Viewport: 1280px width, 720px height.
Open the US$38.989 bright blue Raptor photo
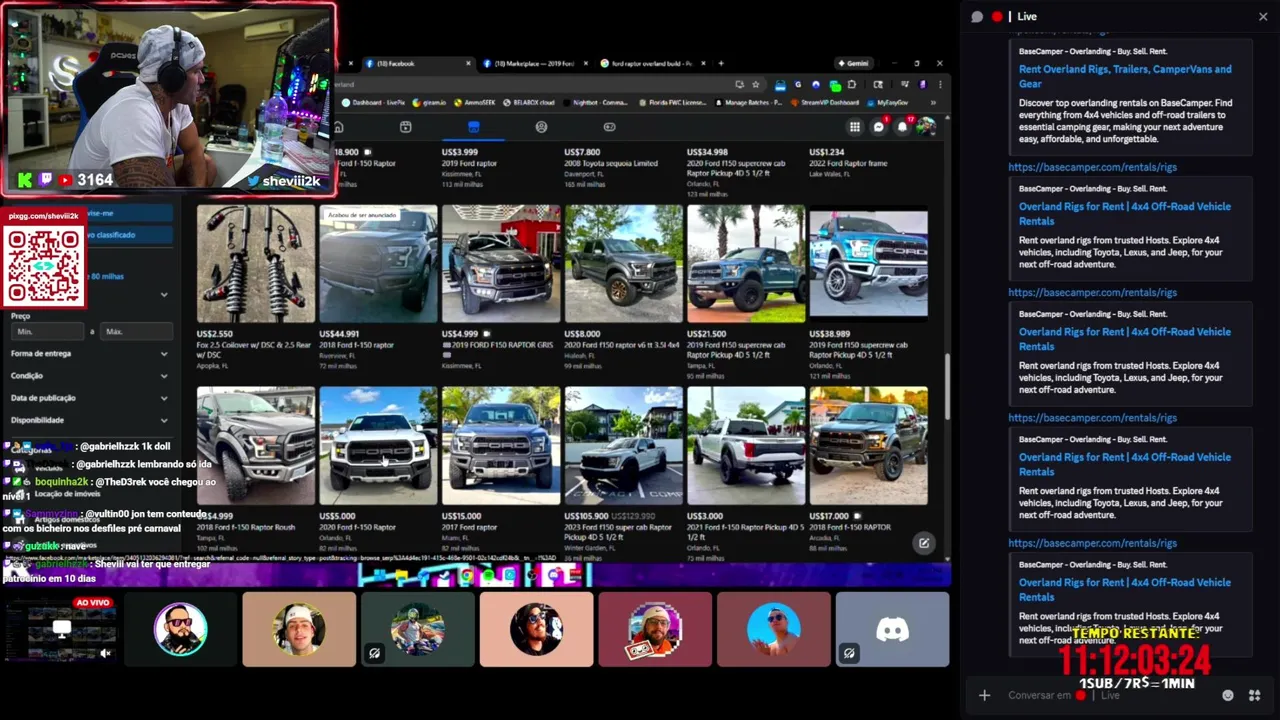[x=868, y=264]
